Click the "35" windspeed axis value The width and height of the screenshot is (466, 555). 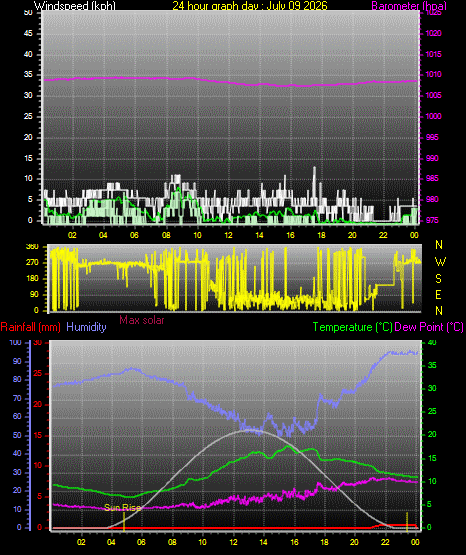[28, 74]
